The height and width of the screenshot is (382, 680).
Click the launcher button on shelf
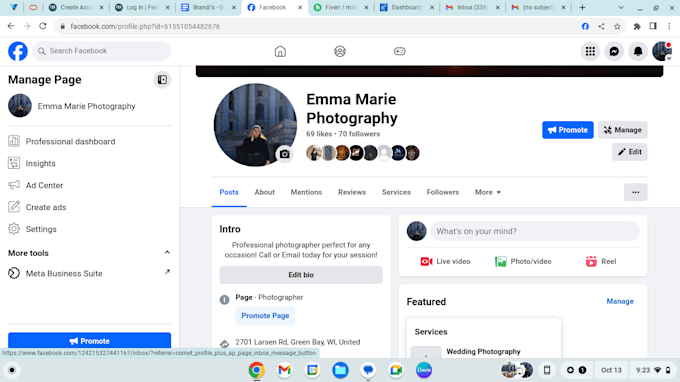[12, 370]
